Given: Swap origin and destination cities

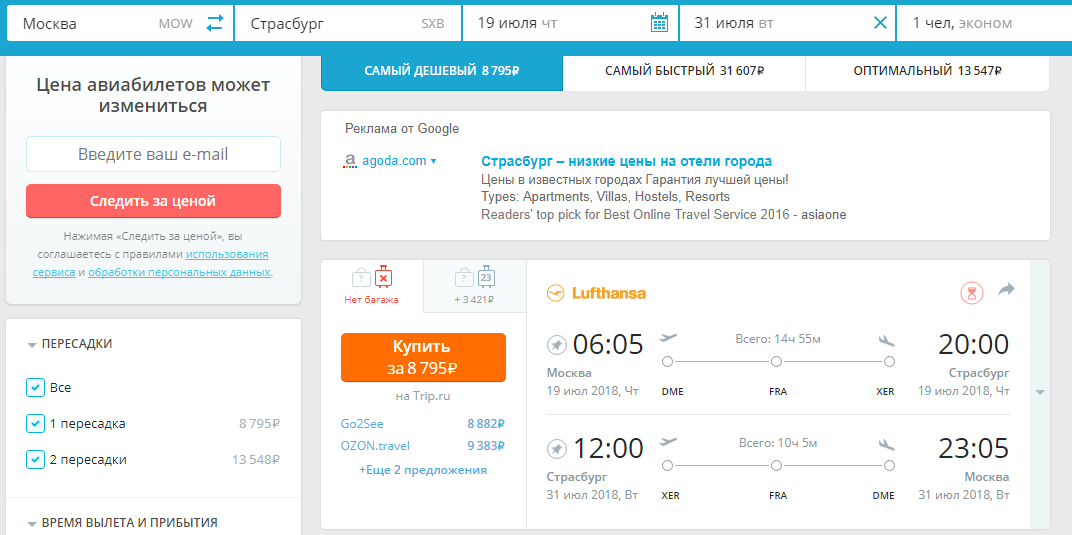Looking at the screenshot, I should coord(215,23).
